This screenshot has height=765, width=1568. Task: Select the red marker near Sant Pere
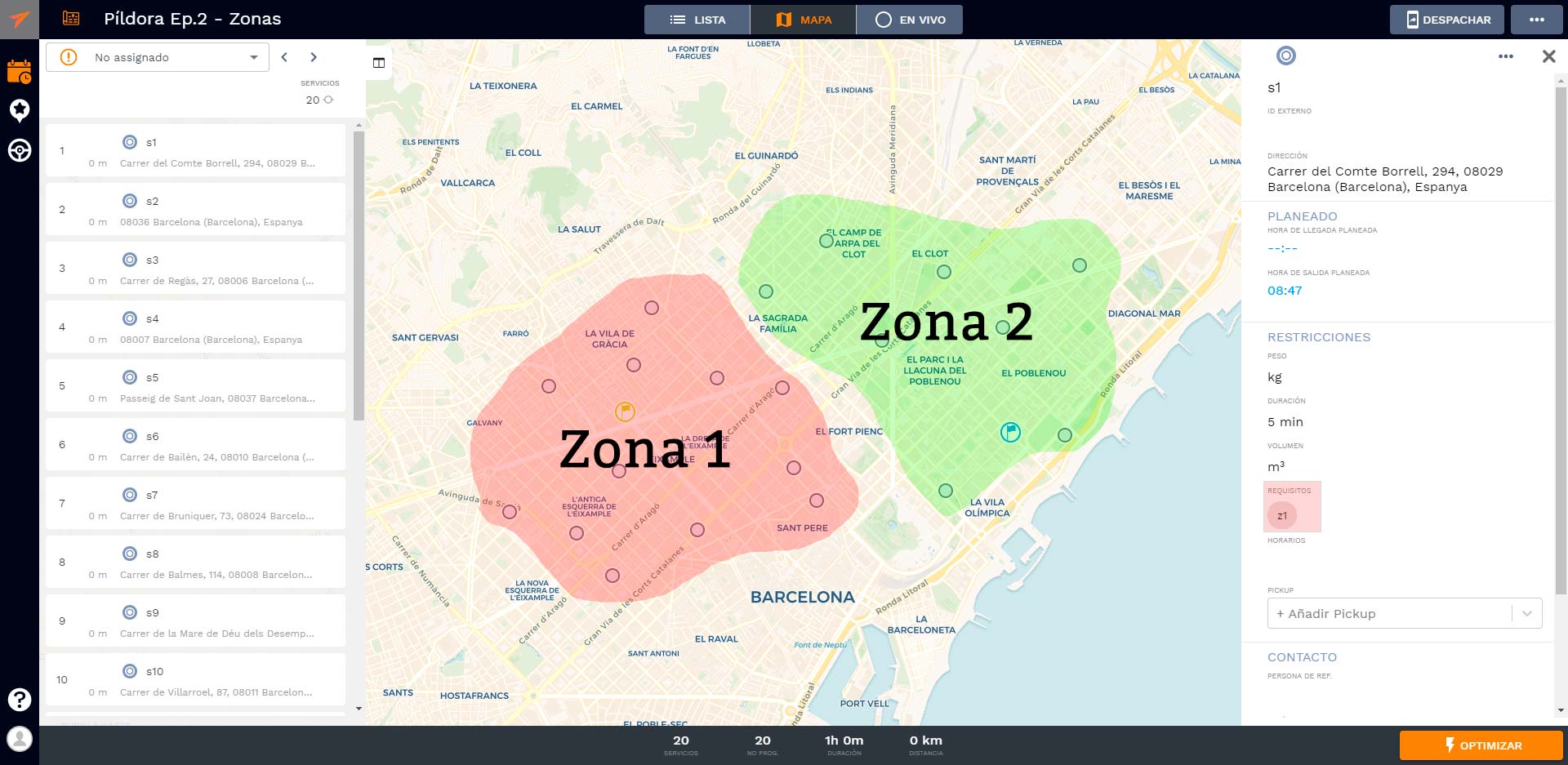pos(817,500)
